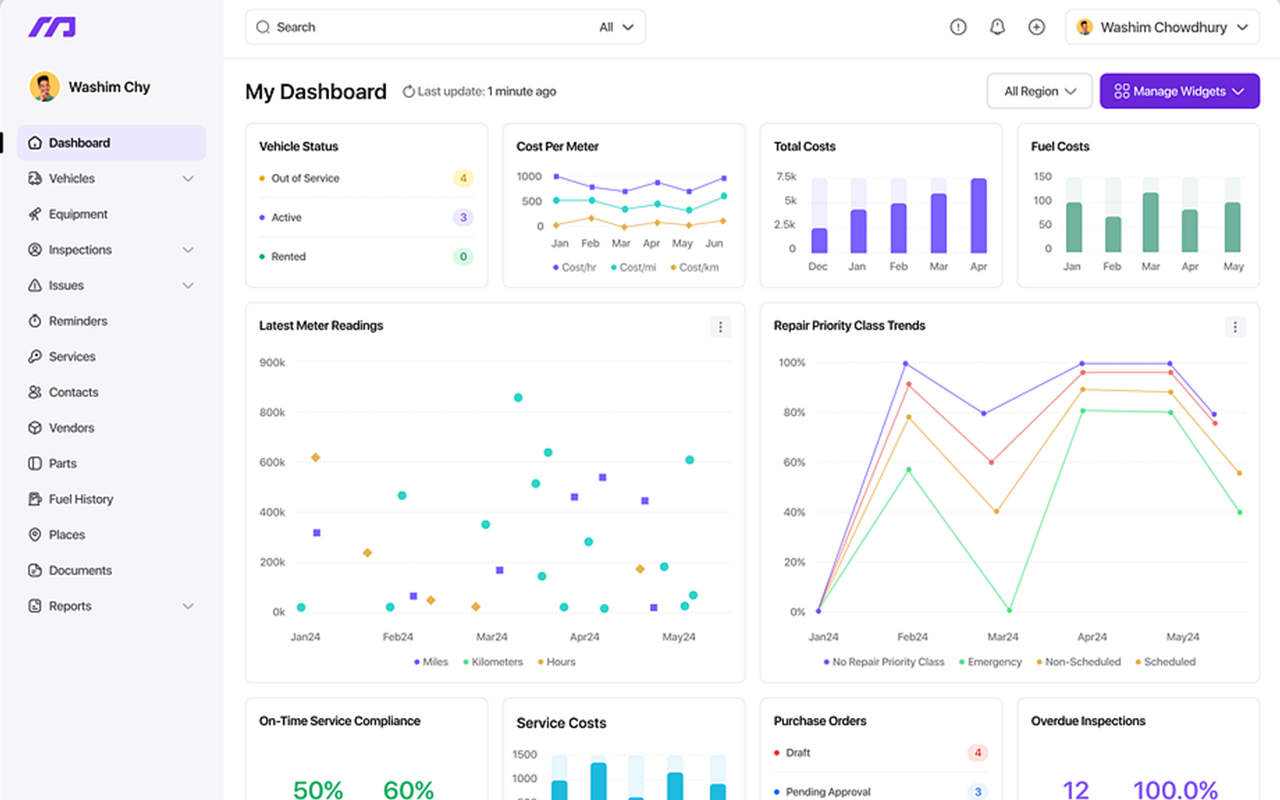Open Fuel History in the sidebar
This screenshot has width=1280, height=800.
[80, 499]
